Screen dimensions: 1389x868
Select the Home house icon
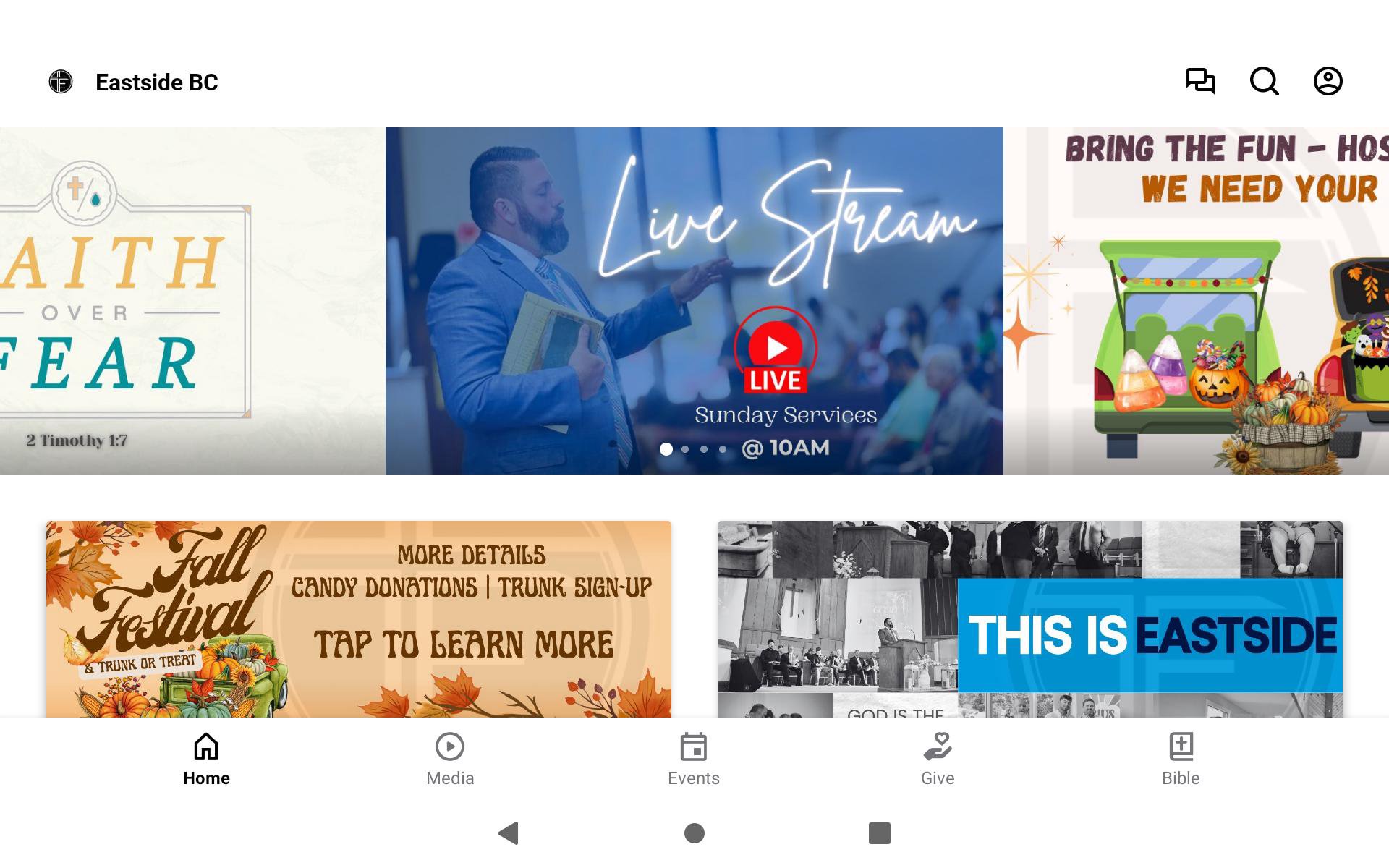pyautogui.click(x=206, y=746)
